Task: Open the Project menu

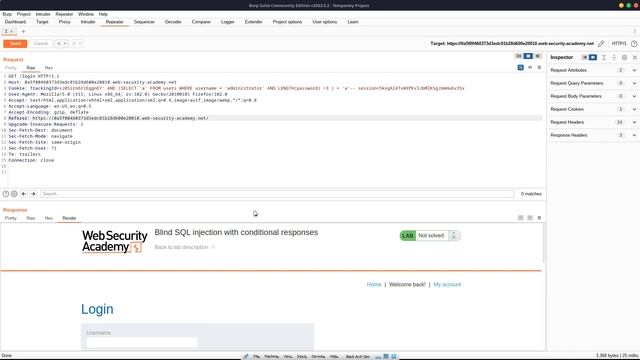Action: (x=24, y=14)
